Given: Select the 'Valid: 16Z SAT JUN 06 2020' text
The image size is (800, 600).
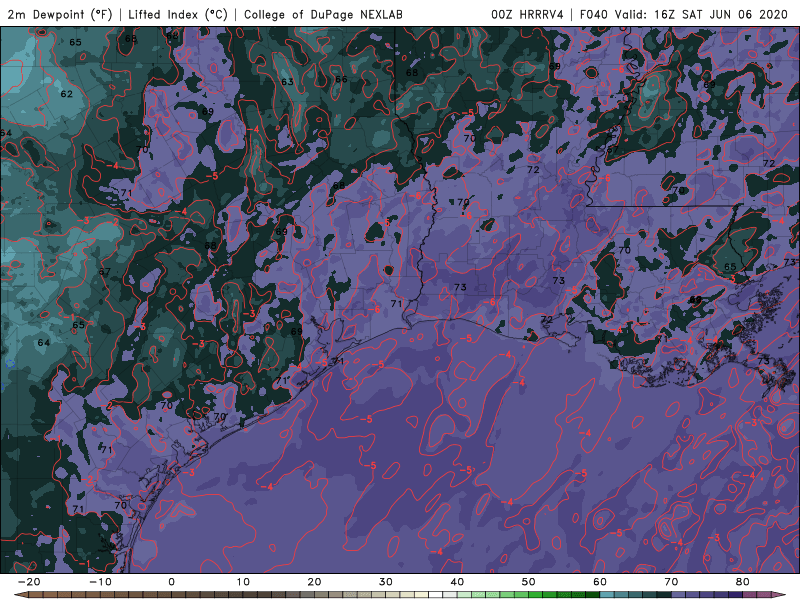Looking at the screenshot, I should 702,14.
